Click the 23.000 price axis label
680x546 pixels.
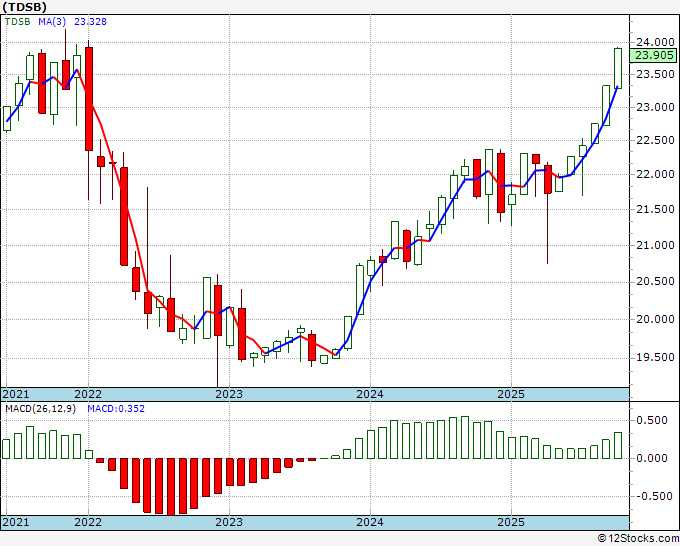[x=655, y=107]
